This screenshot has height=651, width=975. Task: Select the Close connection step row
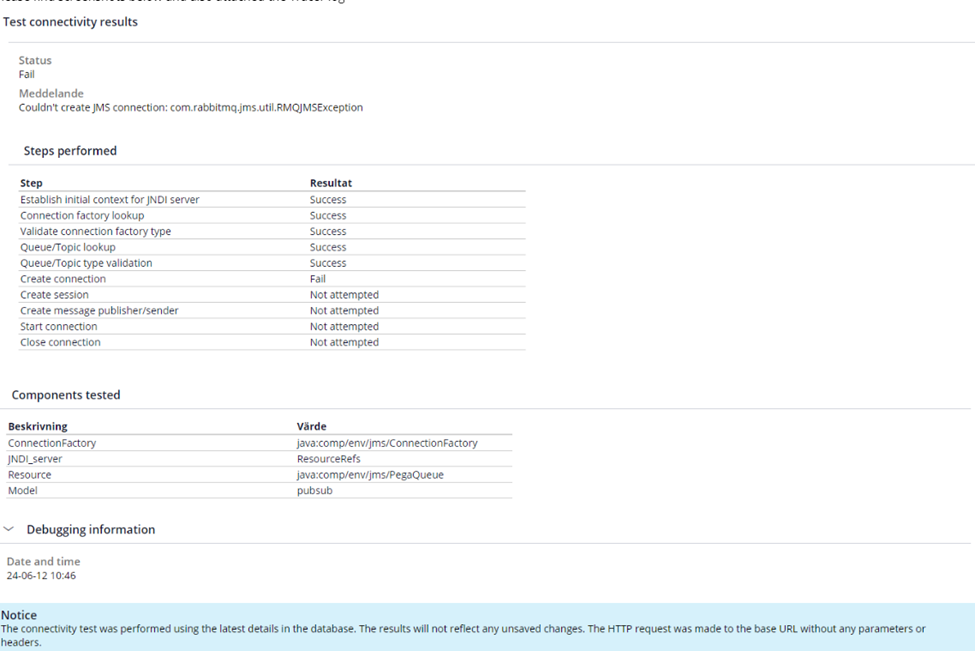(60, 342)
